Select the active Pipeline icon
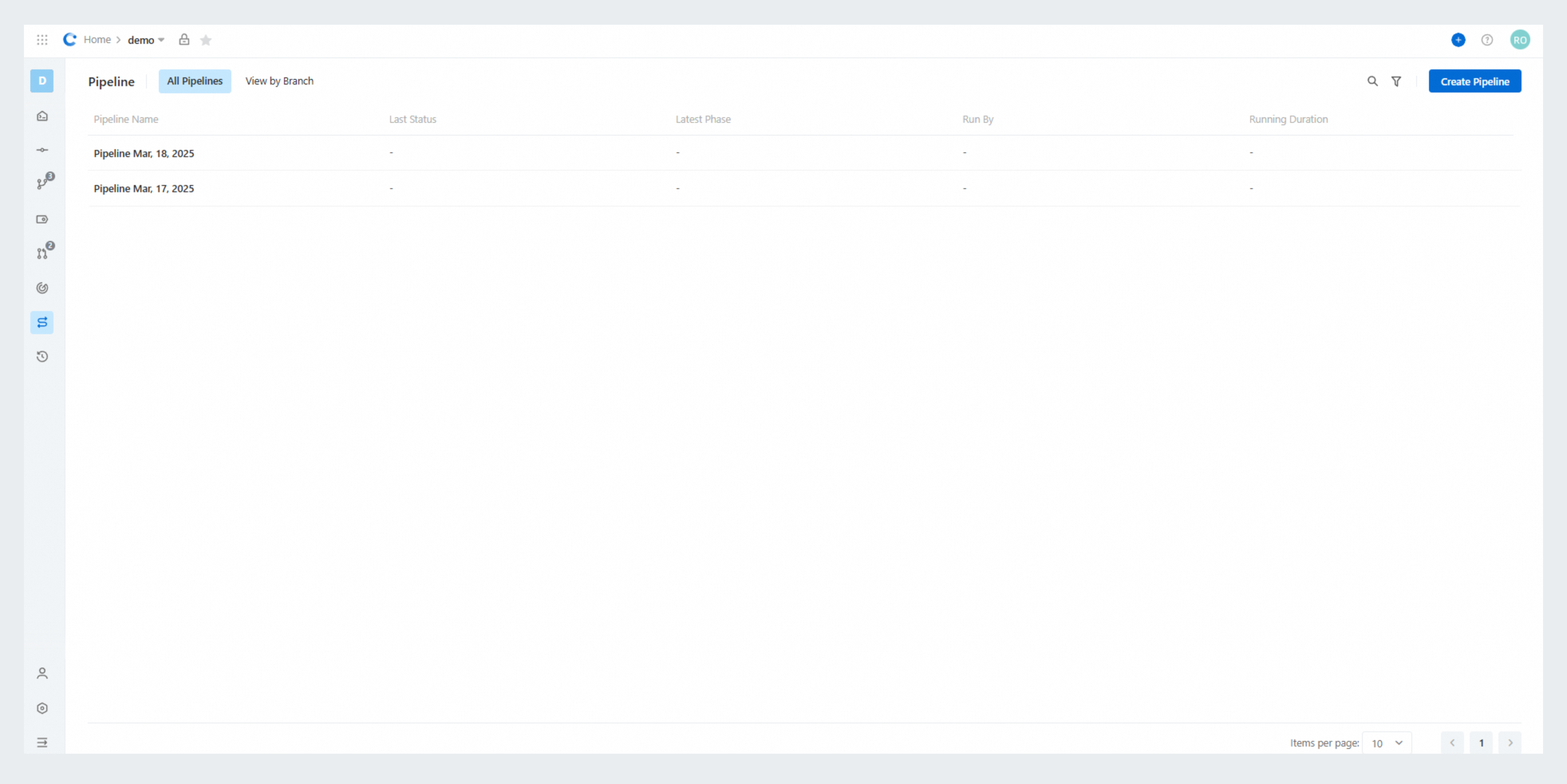 pyautogui.click(x=42, y=322)
